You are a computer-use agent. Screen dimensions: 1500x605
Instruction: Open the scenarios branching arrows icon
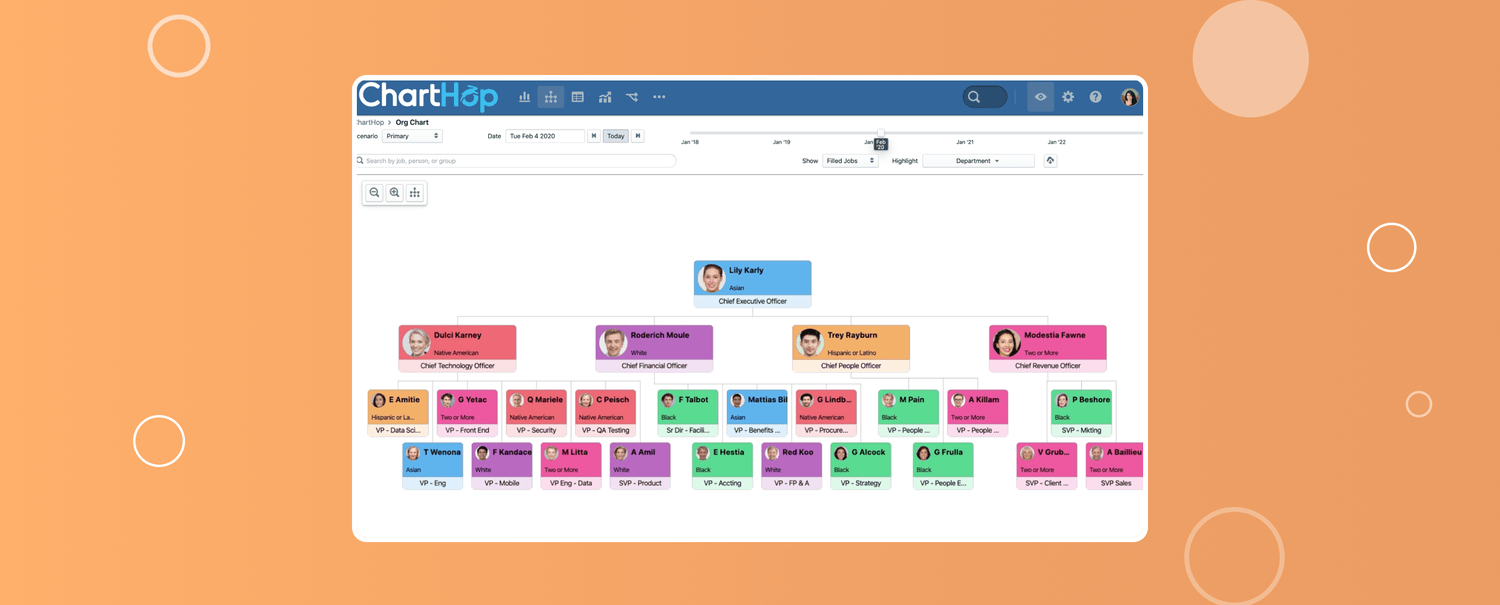click(x=632, y=97)
